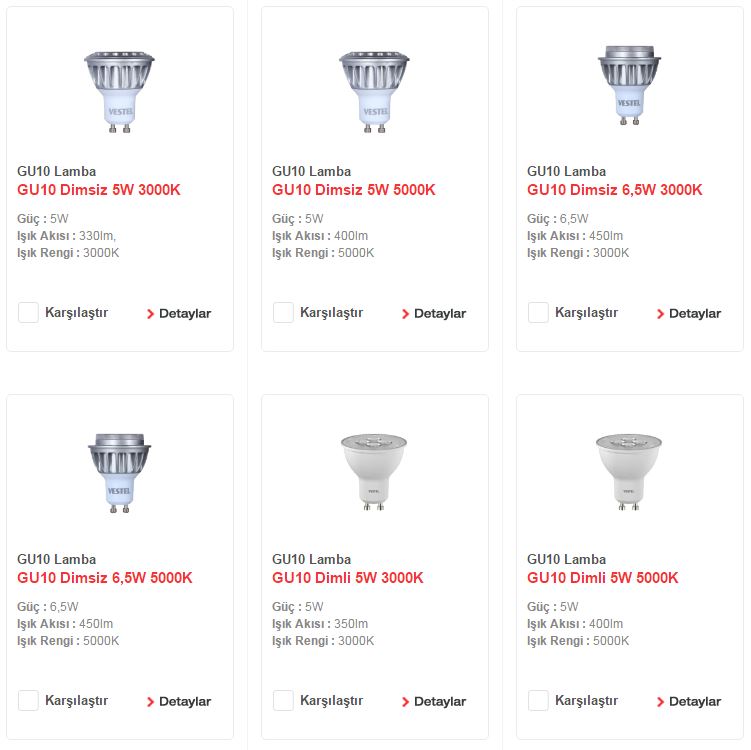Click the GU10 Dimsiz 6,5W 5000K lamp image
This screenshot has height=750, width=751.
click(120, 473)
